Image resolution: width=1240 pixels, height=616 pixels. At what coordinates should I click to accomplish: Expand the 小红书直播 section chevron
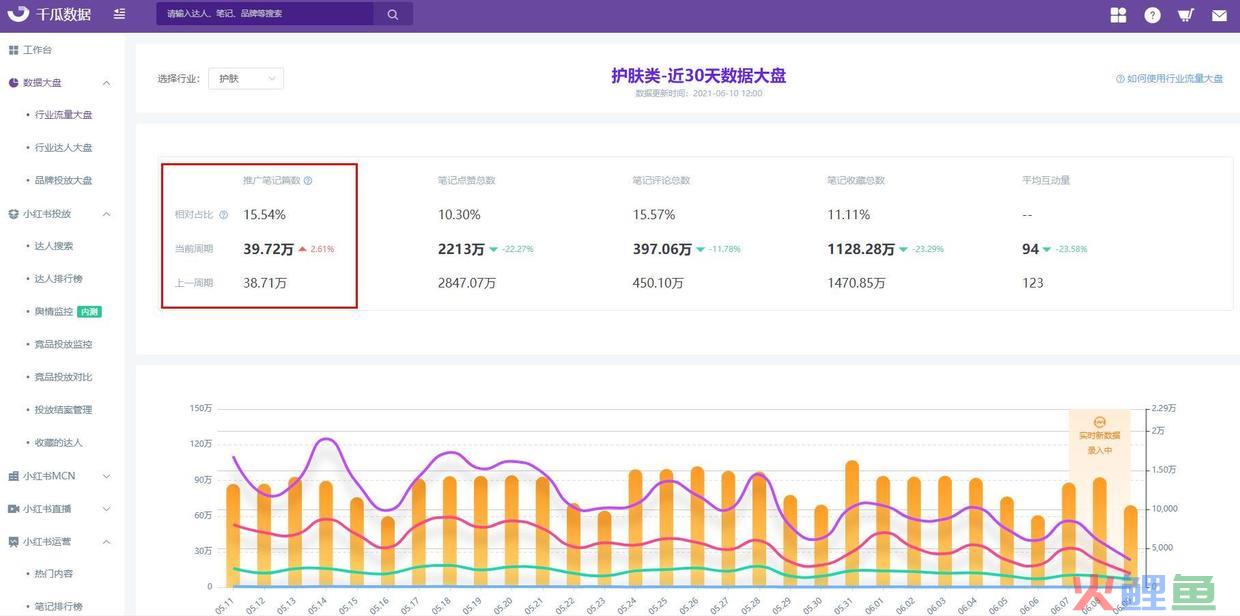pyautogui.click(x=107, y=509)
